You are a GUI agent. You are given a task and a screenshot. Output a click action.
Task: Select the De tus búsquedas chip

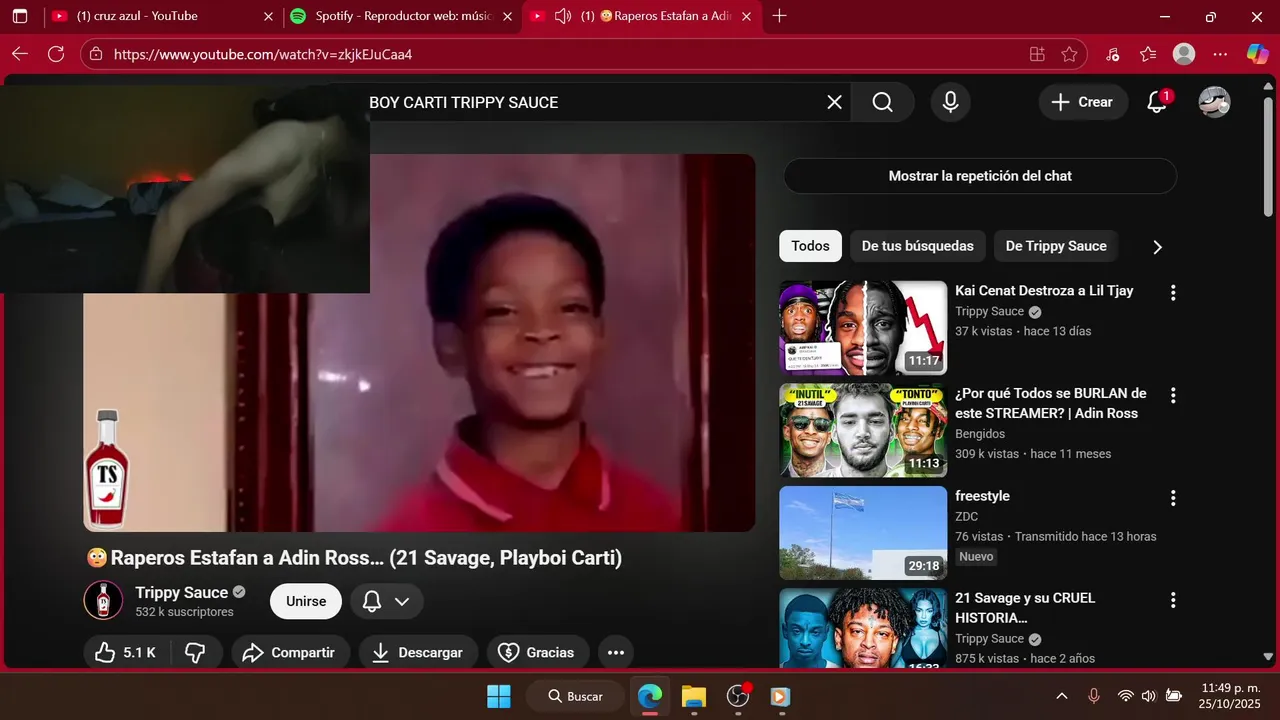917,246
